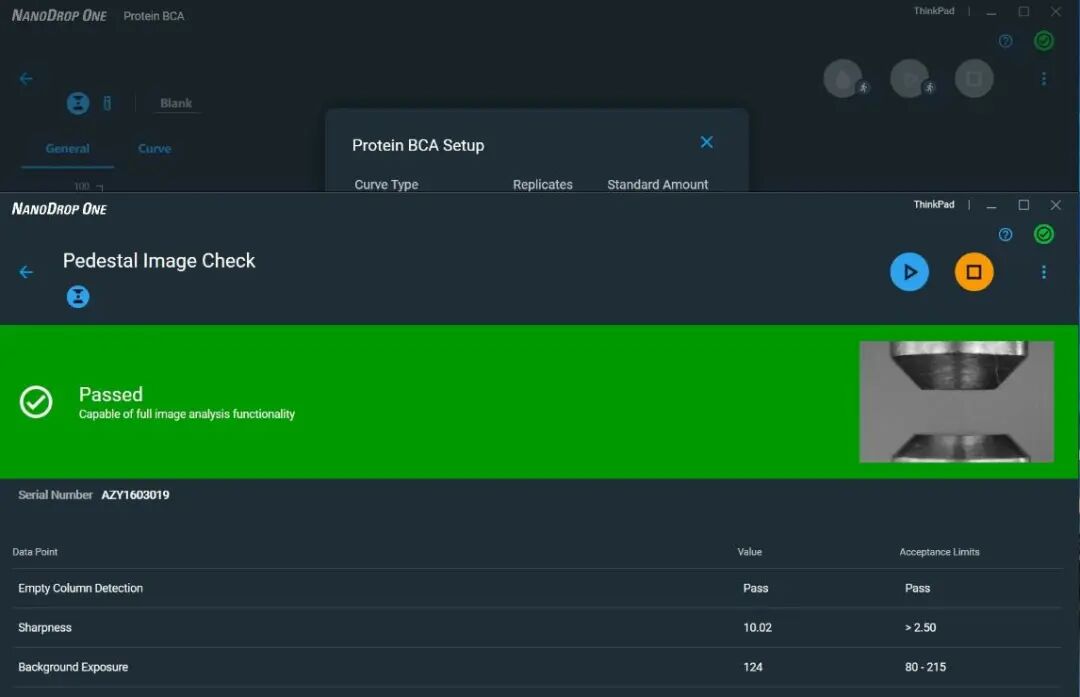Image resolution: width=1080 pixels, height=697 pixels.
Task: Click the Empty Column Detection row label
Action: coord(81,588)
